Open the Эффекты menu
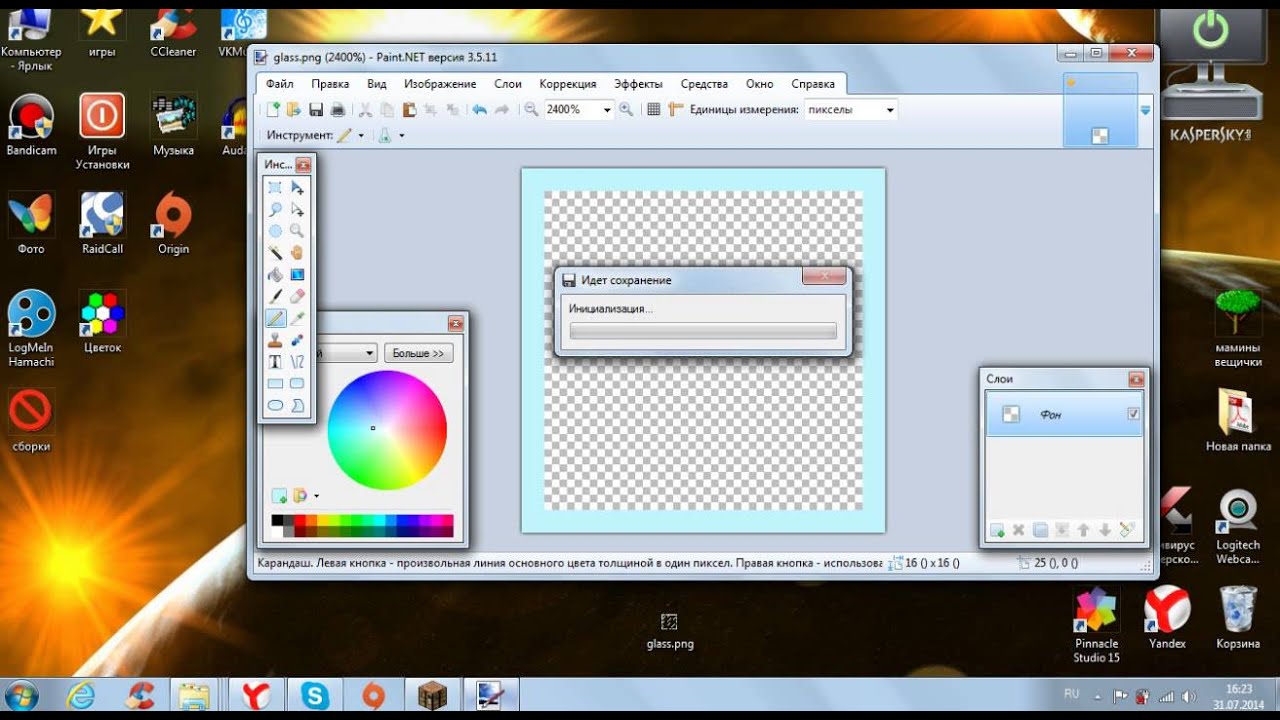The image size is (1280, 720). pyautogui.click(x=638, y=84)
